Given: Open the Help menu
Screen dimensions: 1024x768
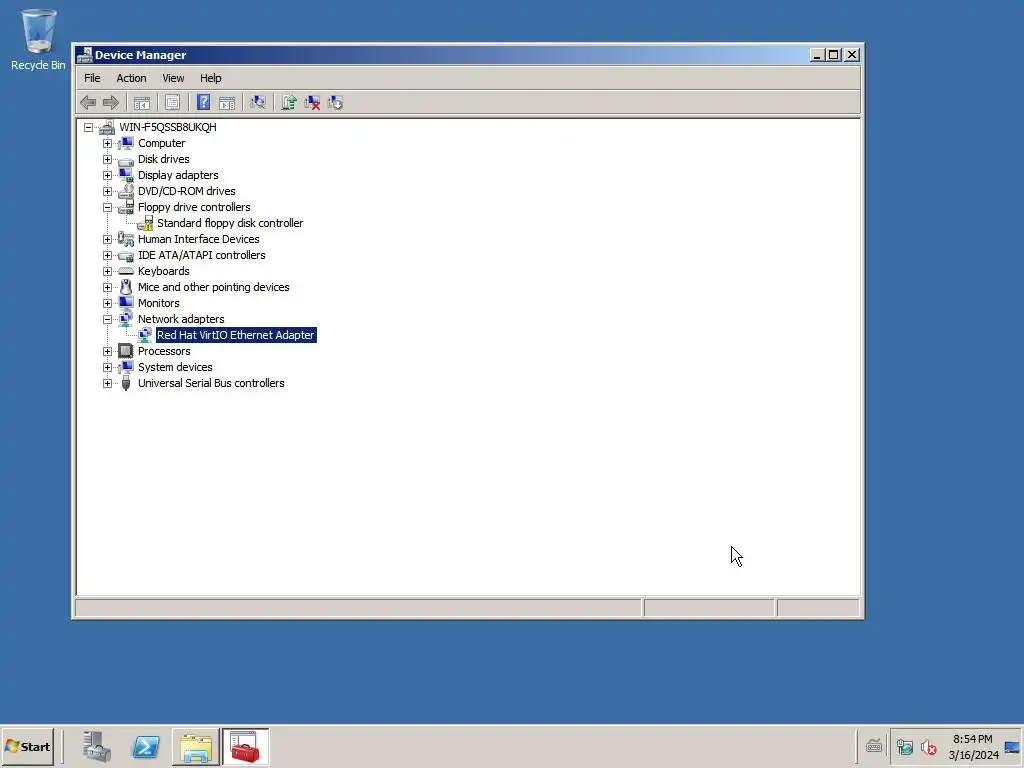Looking at the screenshot, I should pos(210,78).
